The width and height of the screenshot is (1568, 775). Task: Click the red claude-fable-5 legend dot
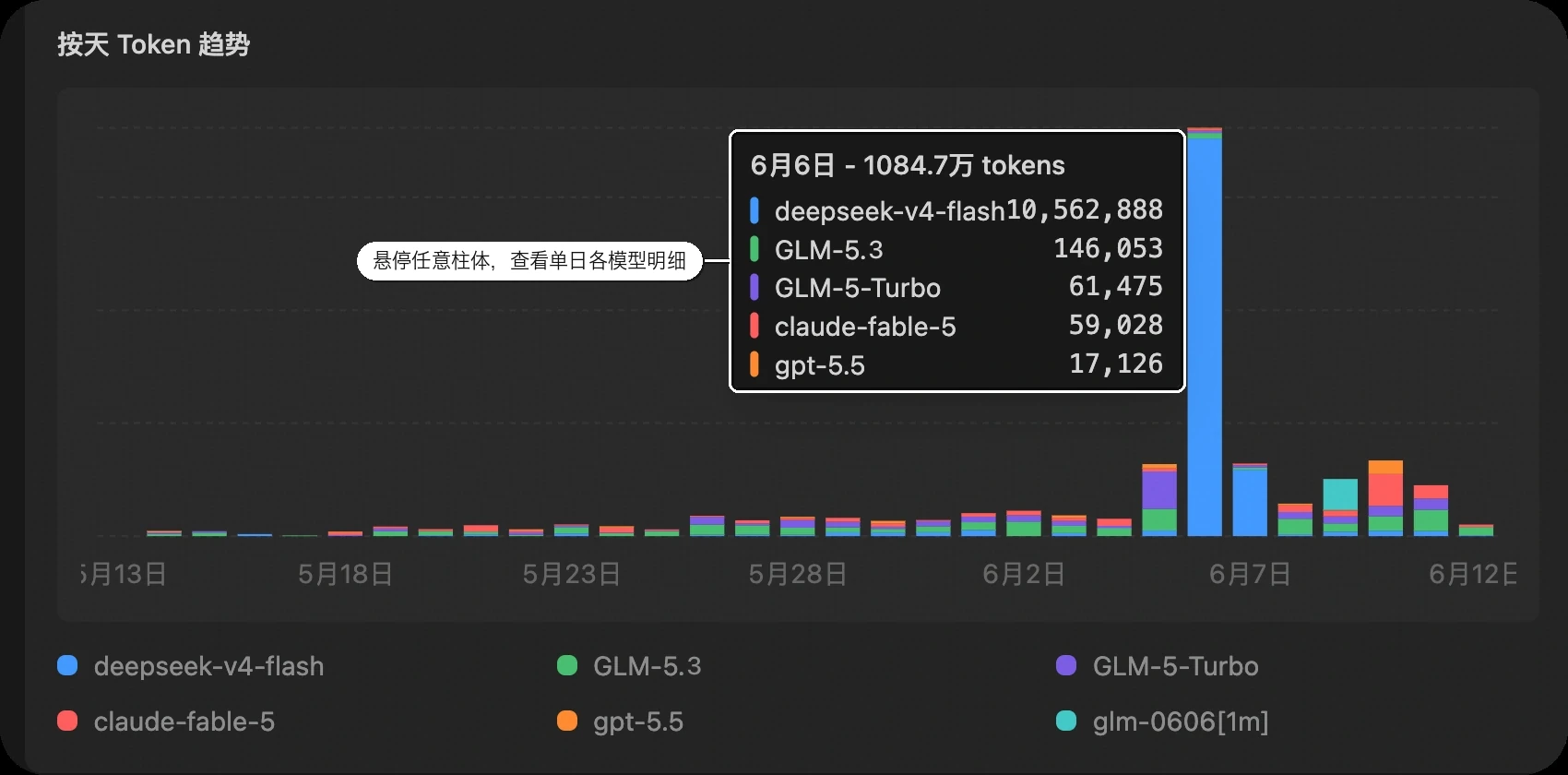point(67,721)
